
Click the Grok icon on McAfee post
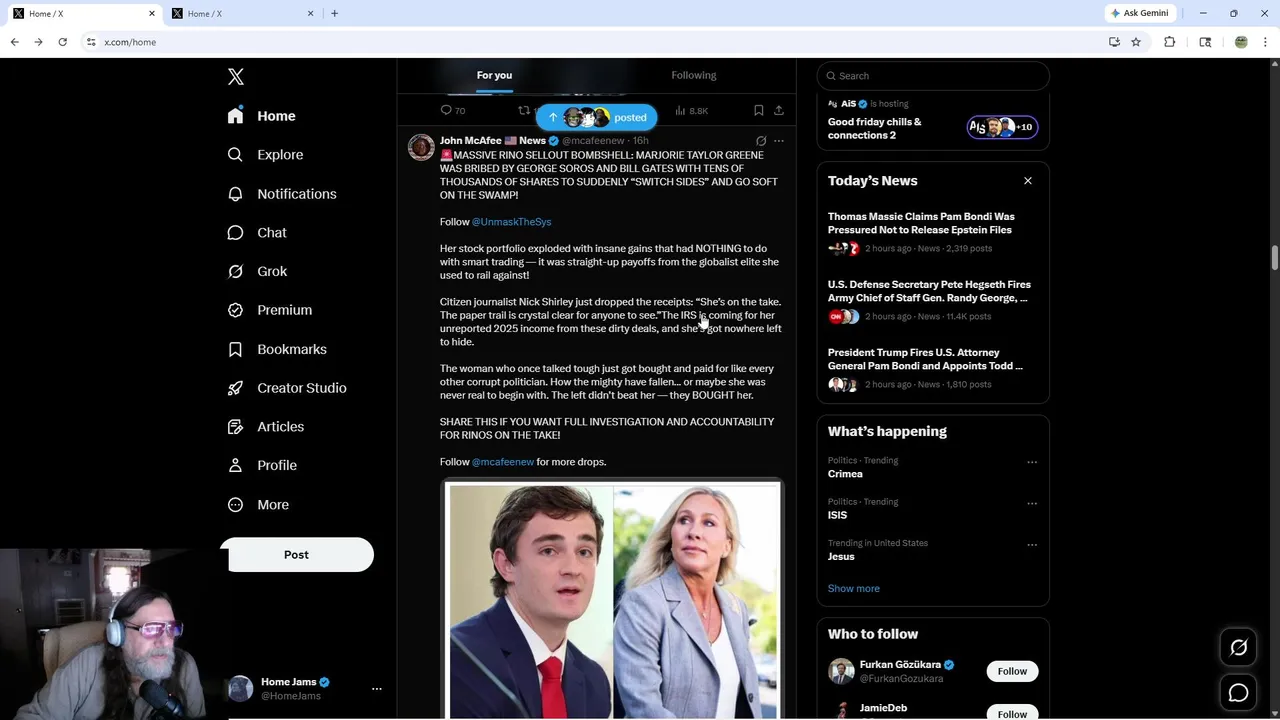coord(761,141)
